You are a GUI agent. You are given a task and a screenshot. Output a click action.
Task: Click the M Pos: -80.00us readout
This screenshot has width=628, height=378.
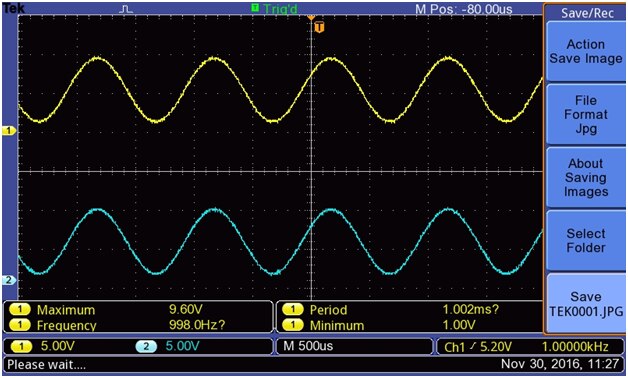pyautogui.click(x=464, y=9)
